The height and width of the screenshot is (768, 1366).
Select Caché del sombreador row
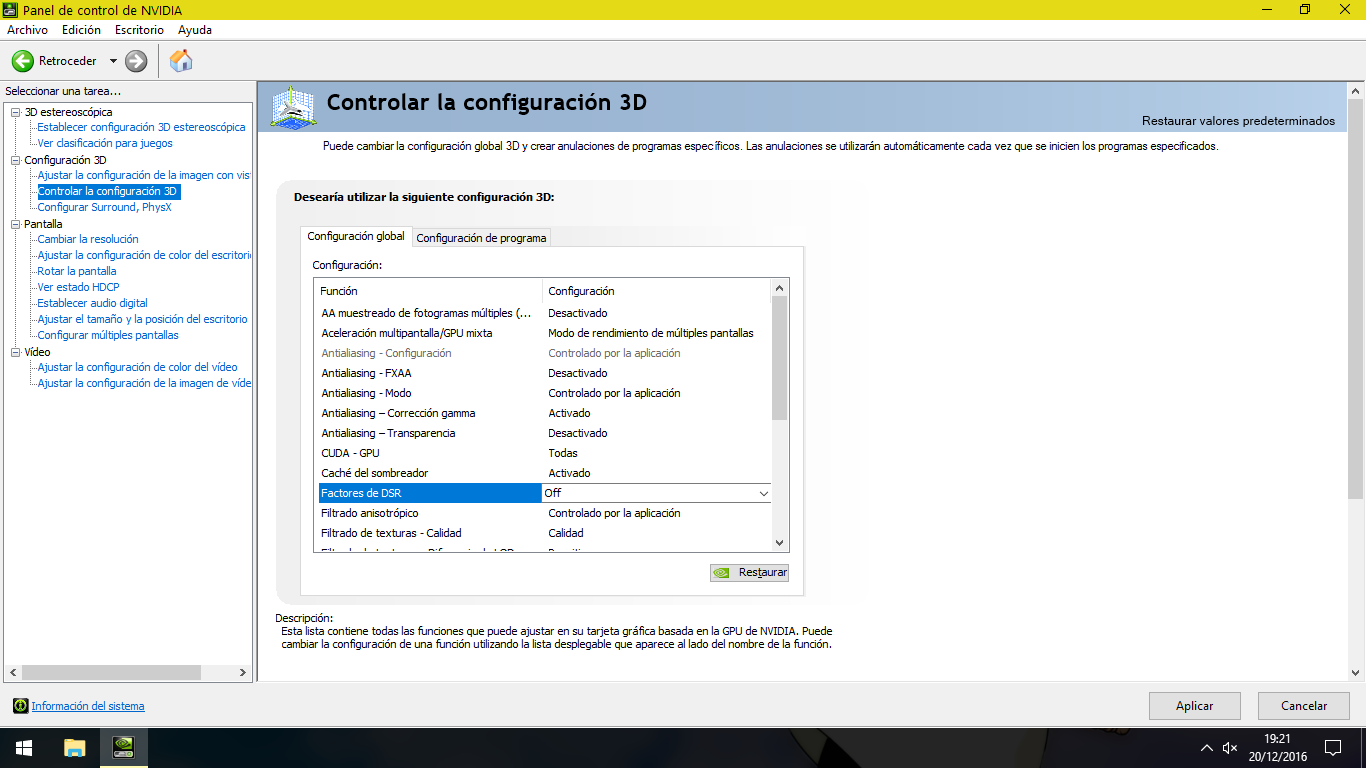(x=543, y=473)
